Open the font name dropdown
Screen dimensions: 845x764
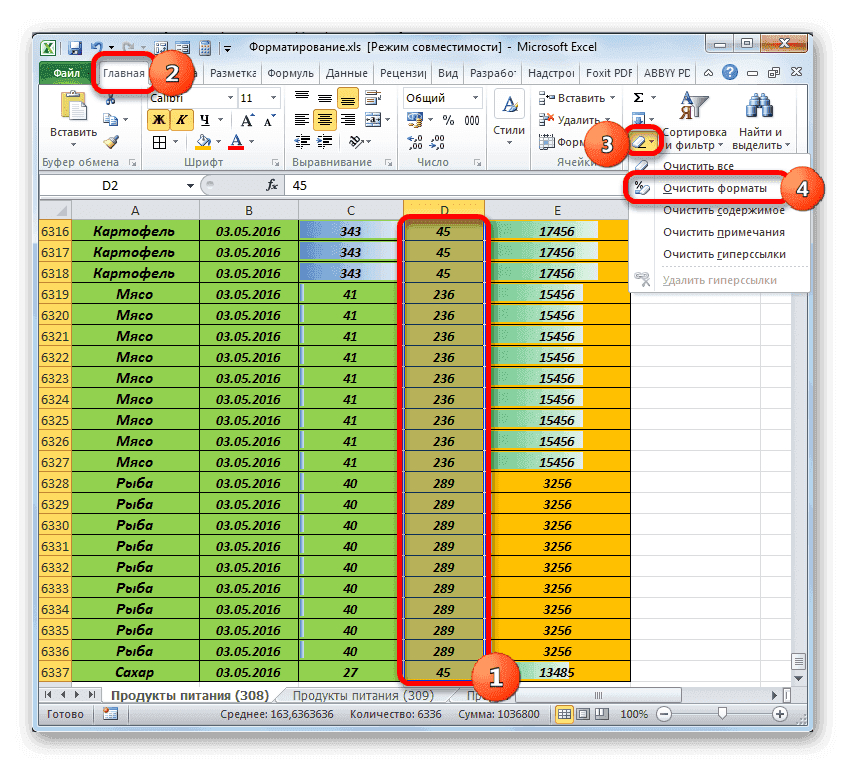[x=229, y=97]
